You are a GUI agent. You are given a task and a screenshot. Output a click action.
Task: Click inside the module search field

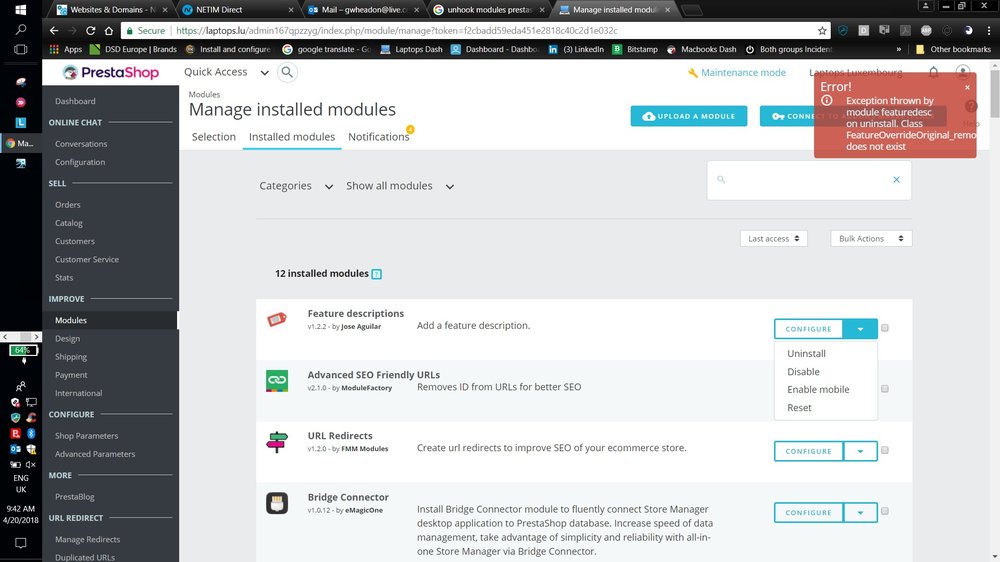[809, 180]
